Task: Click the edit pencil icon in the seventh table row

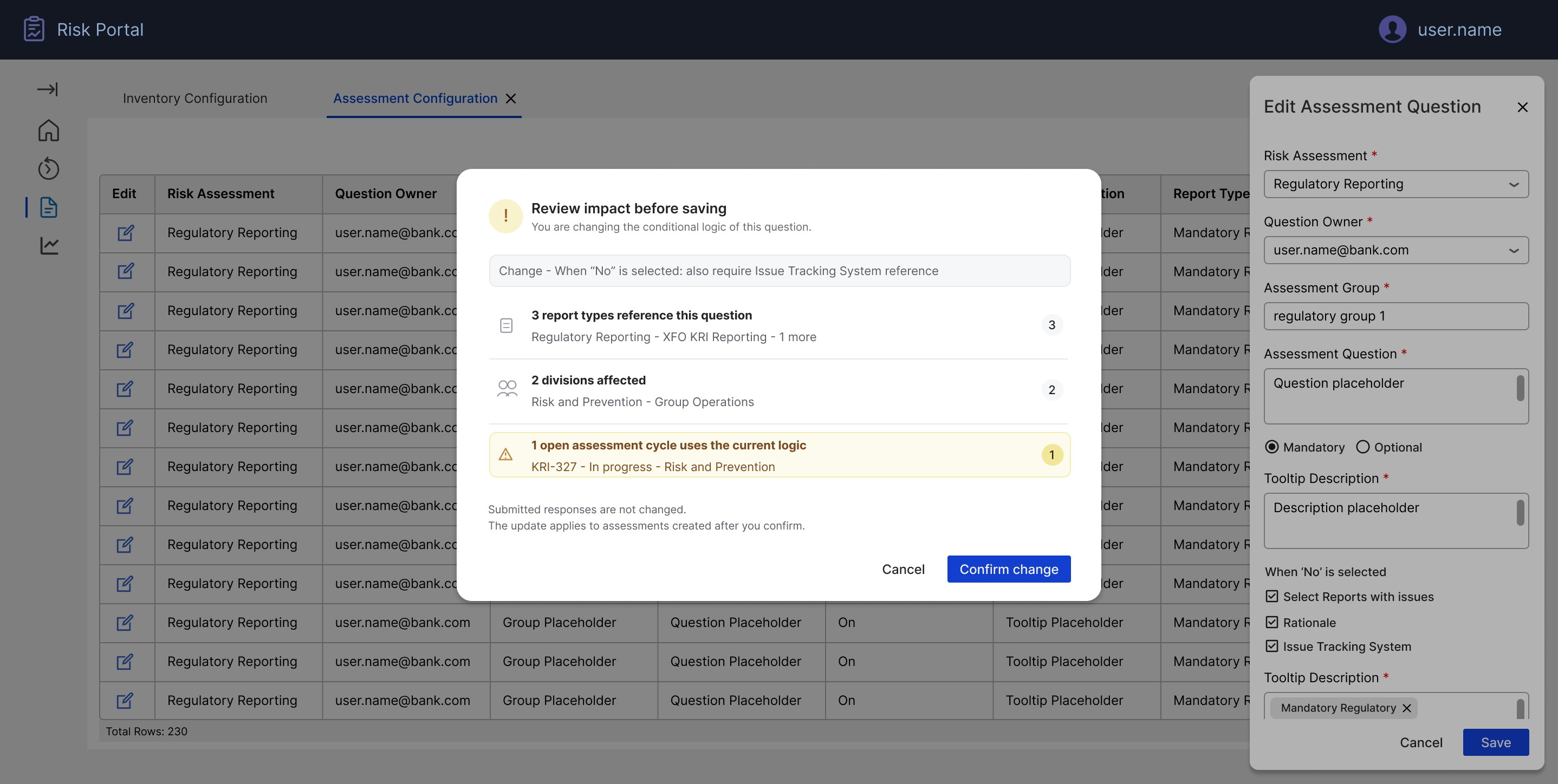Action: pyautogui.click(x=125, y=467)
